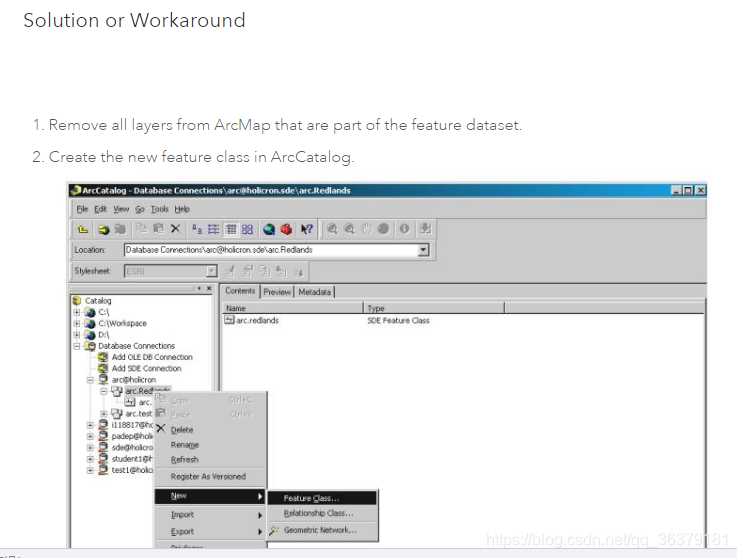Viewport: 737px width, 558px height.
Task: Switch to Details view icon
Action: point(231,229)
